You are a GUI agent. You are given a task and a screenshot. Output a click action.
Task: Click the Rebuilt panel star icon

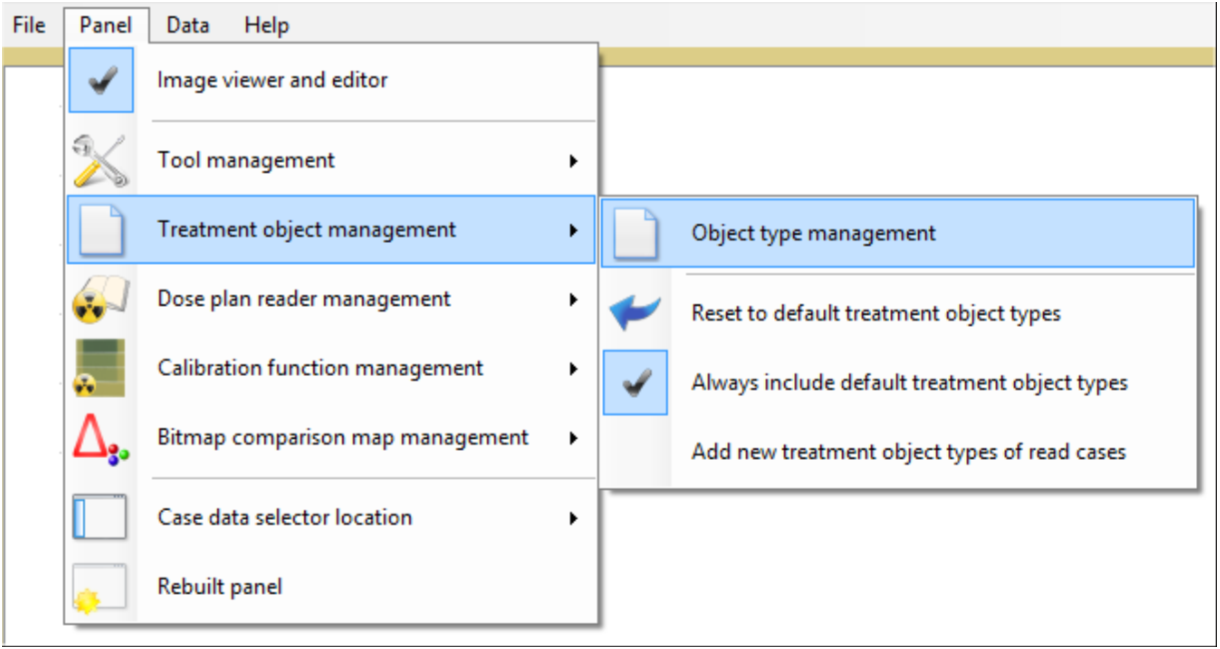pos(100,587)
